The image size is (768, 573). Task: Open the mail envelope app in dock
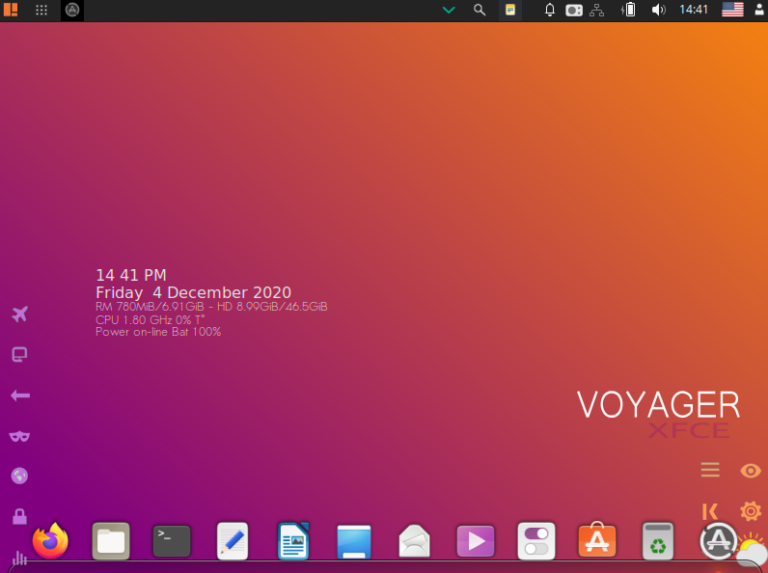(414, 541)
